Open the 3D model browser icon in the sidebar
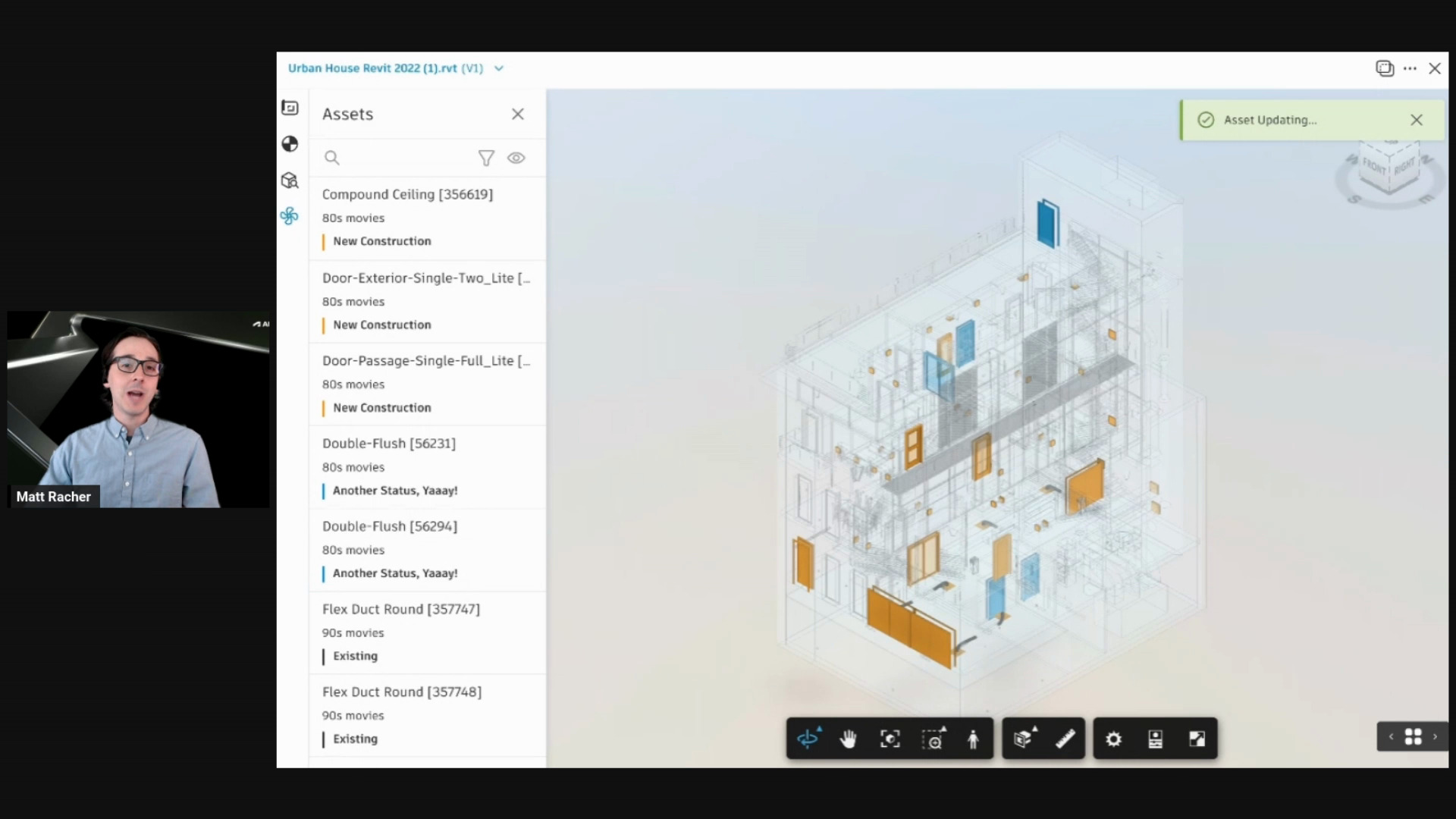The image size is (1456, 819). pyautogui.click(x=290, y=180)
